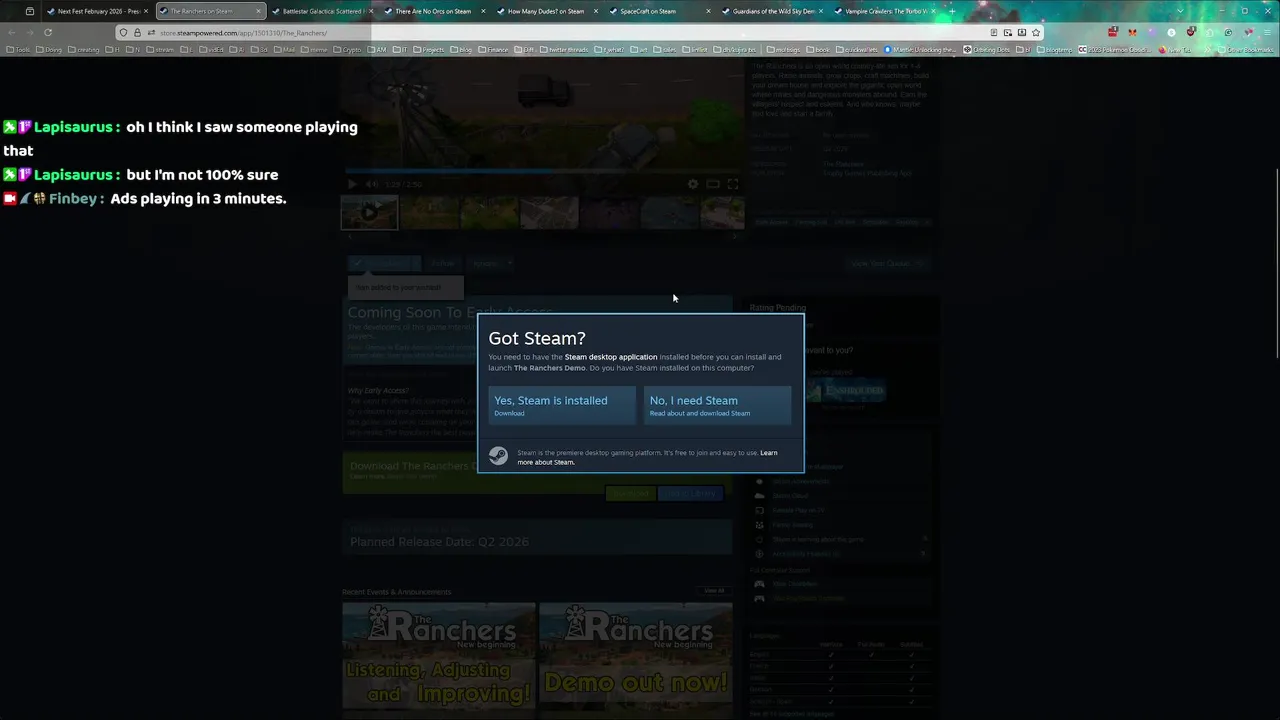Switch to "Vampire Crawlers" tab
This screenshot has height=720, width=1280.
pyautogui.click(x=886, y=11)
